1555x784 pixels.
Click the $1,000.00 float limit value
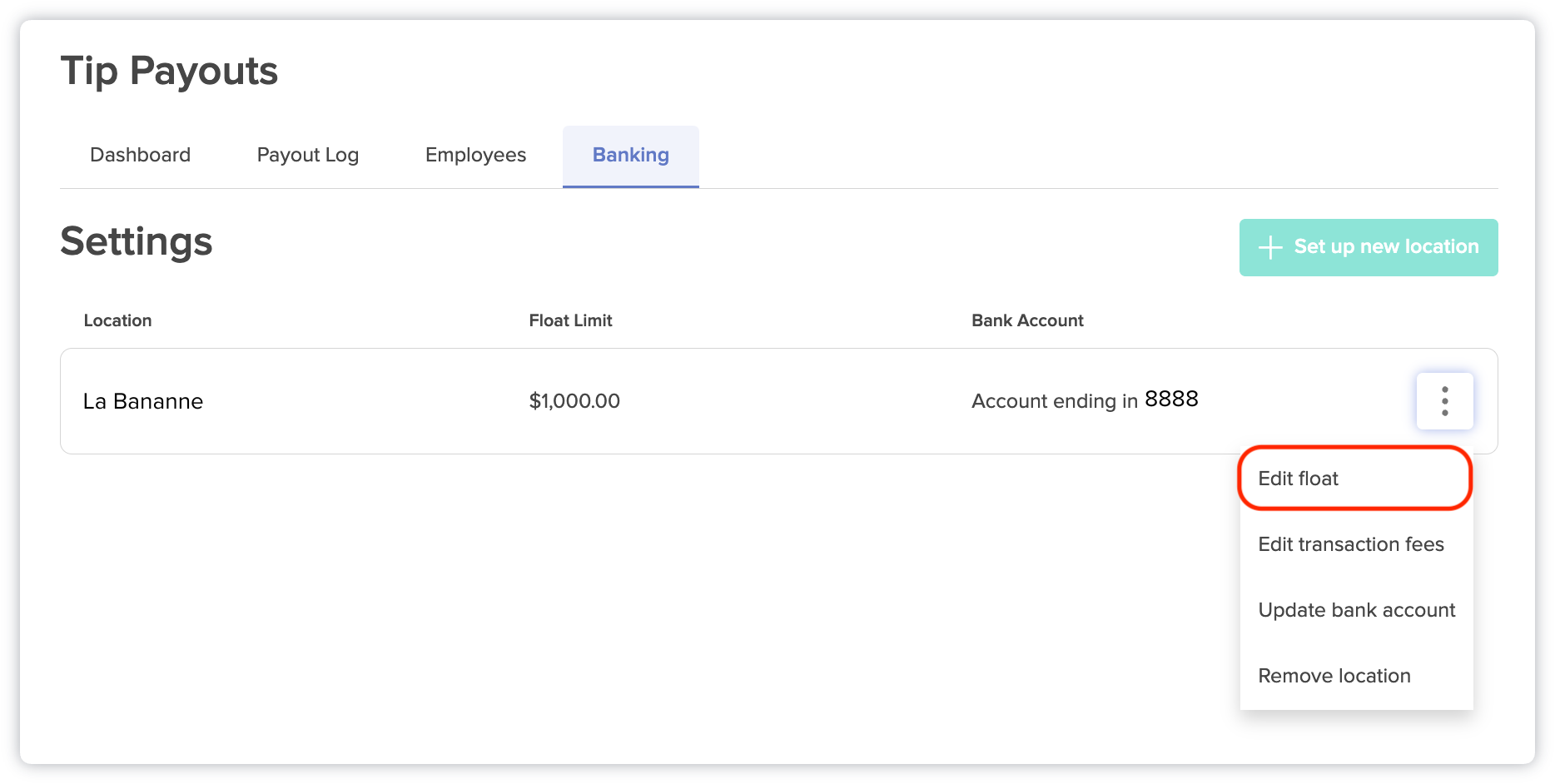pyautogui.click(x=574, y=400)
